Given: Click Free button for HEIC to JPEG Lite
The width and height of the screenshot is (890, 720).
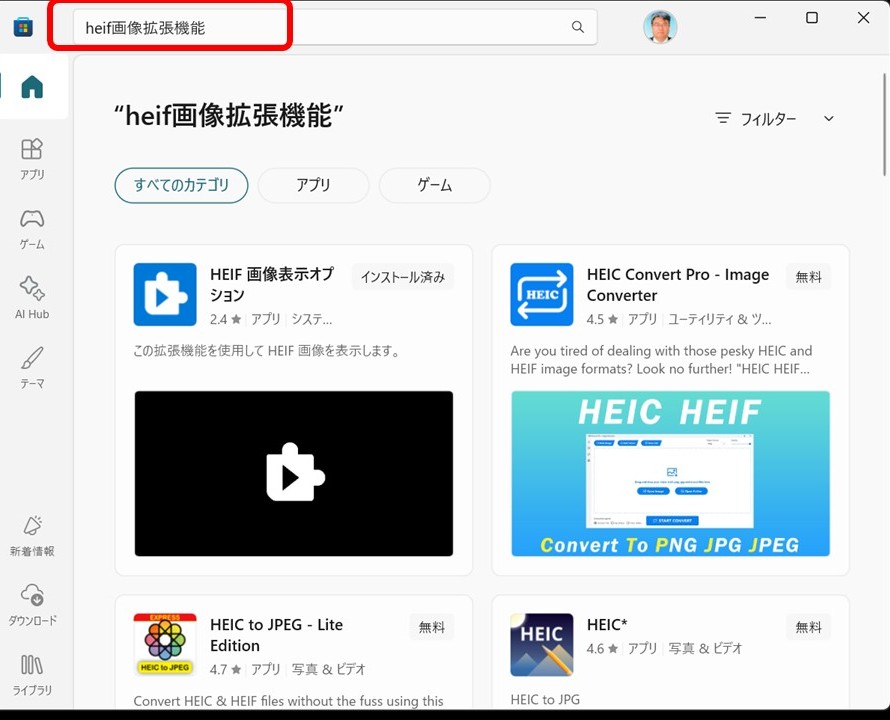Looking at the screenshot, I should coord(432,627).
